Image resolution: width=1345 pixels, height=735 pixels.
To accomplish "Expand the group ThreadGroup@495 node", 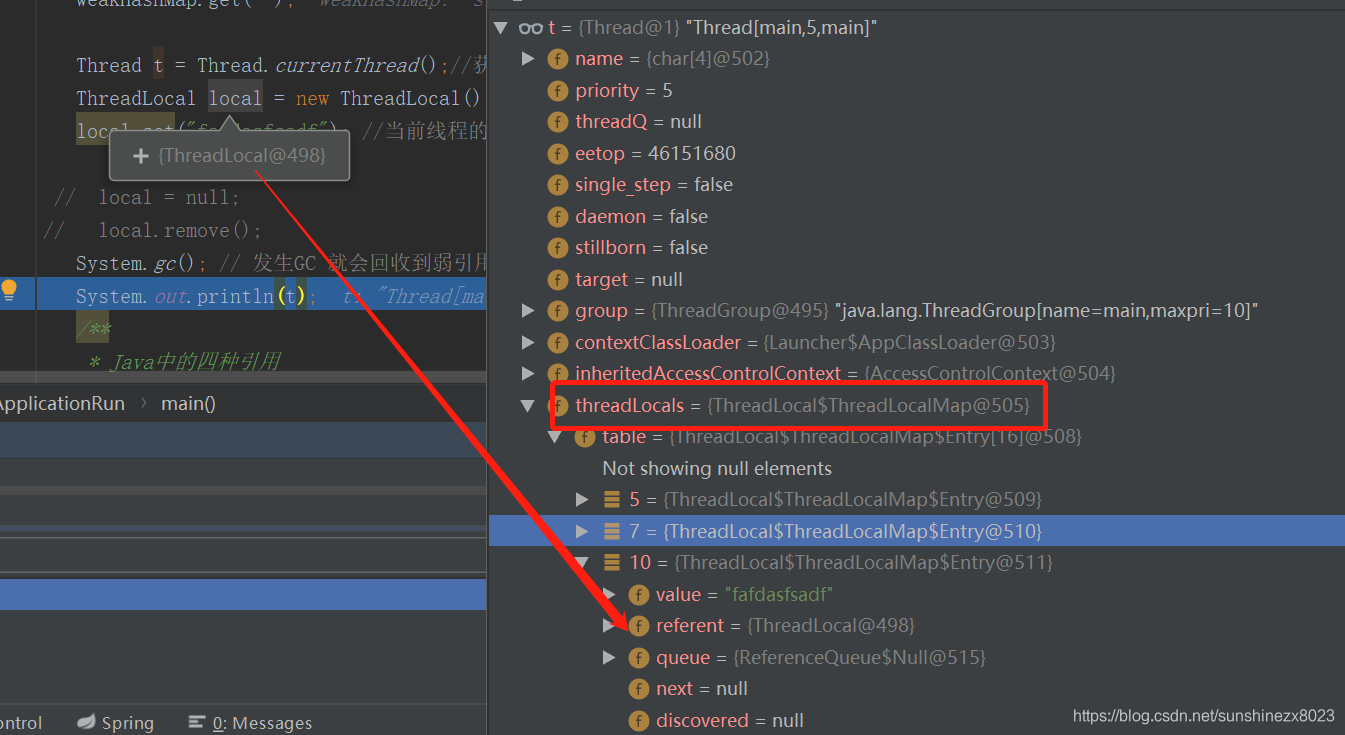I will (x=528, y=310).
